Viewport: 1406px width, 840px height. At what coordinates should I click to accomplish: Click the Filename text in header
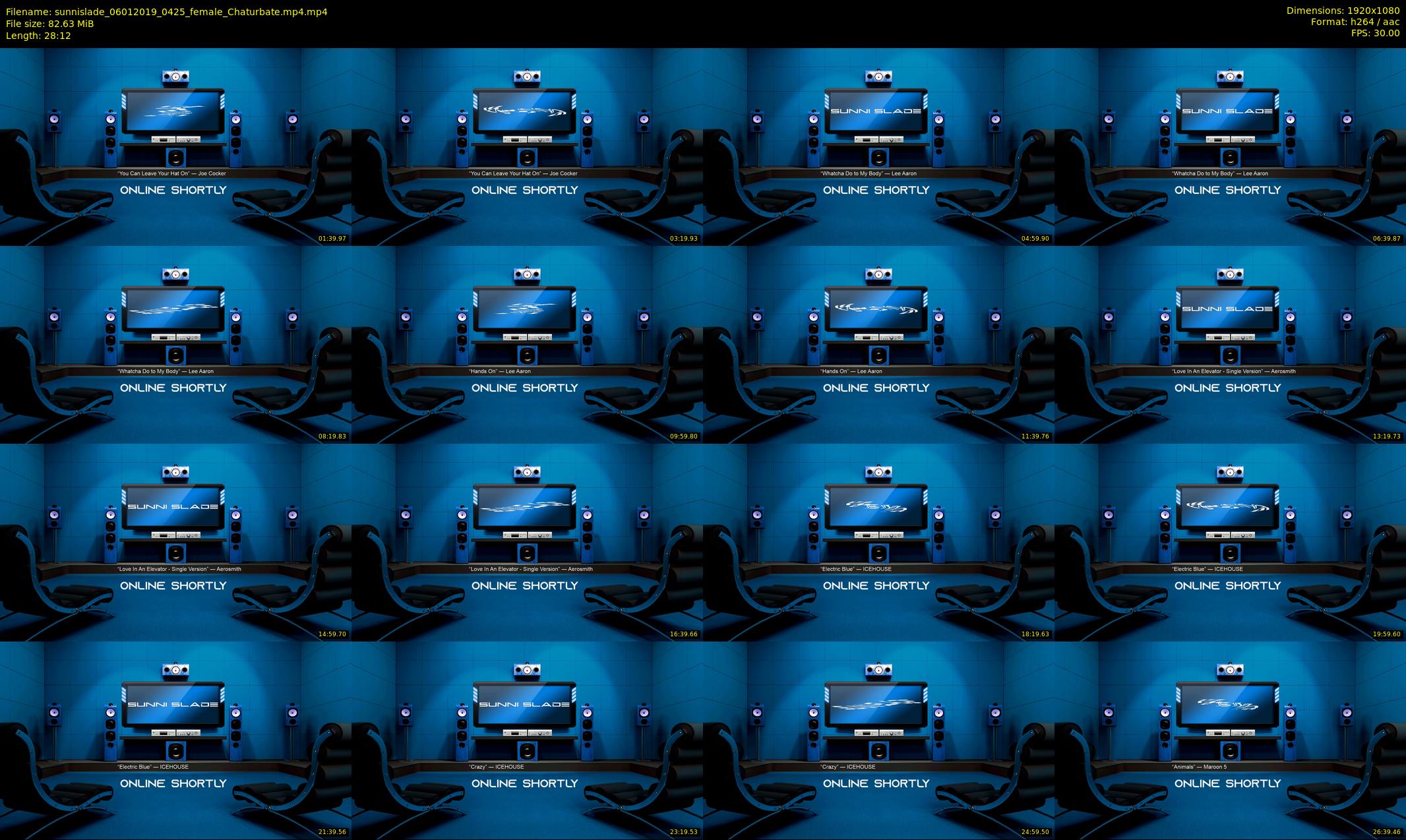pyautogui.click(x=166, y=12)
